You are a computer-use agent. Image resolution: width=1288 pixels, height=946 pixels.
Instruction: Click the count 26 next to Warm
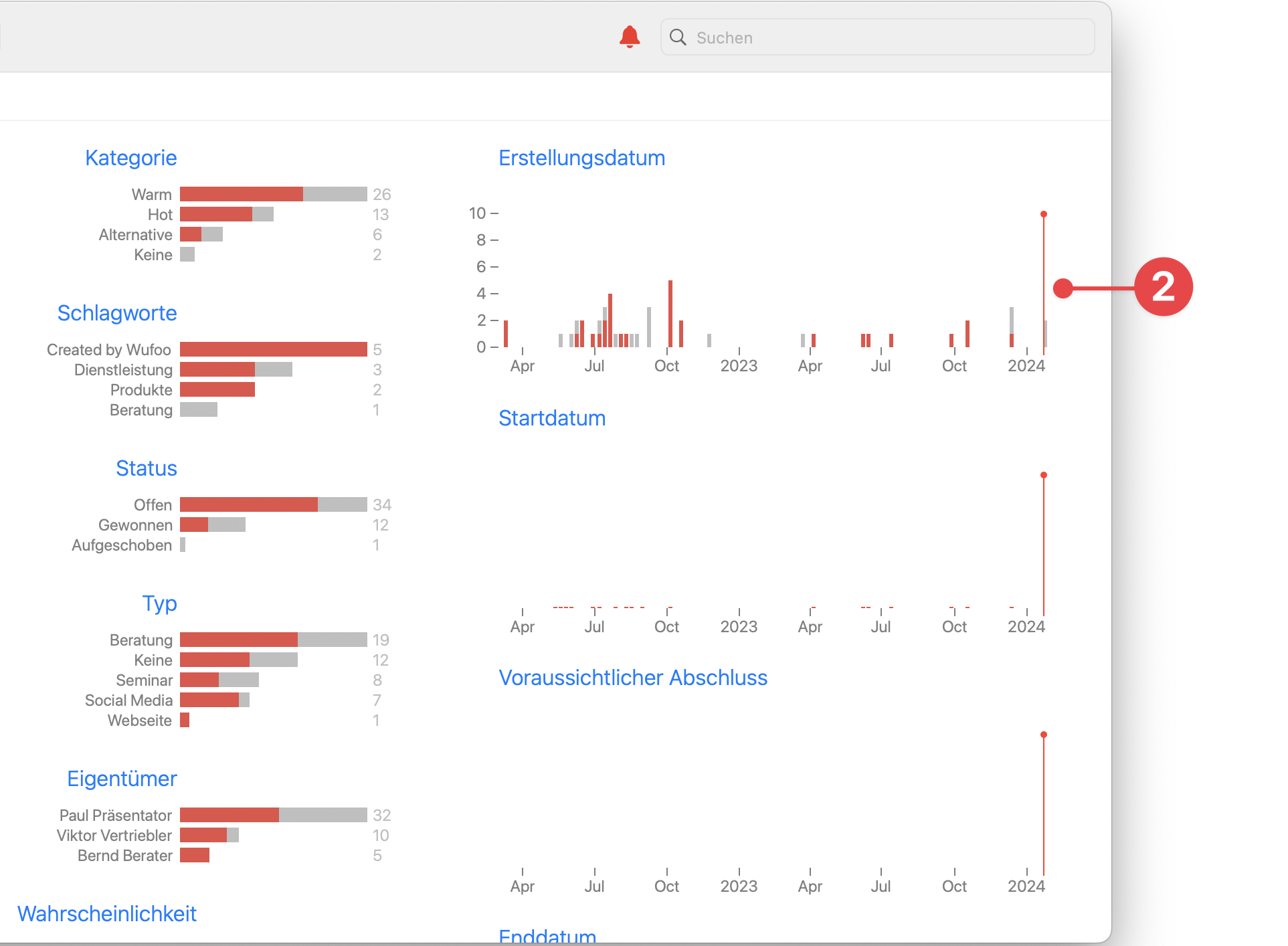pyautogui.click(x=381, y=195)
